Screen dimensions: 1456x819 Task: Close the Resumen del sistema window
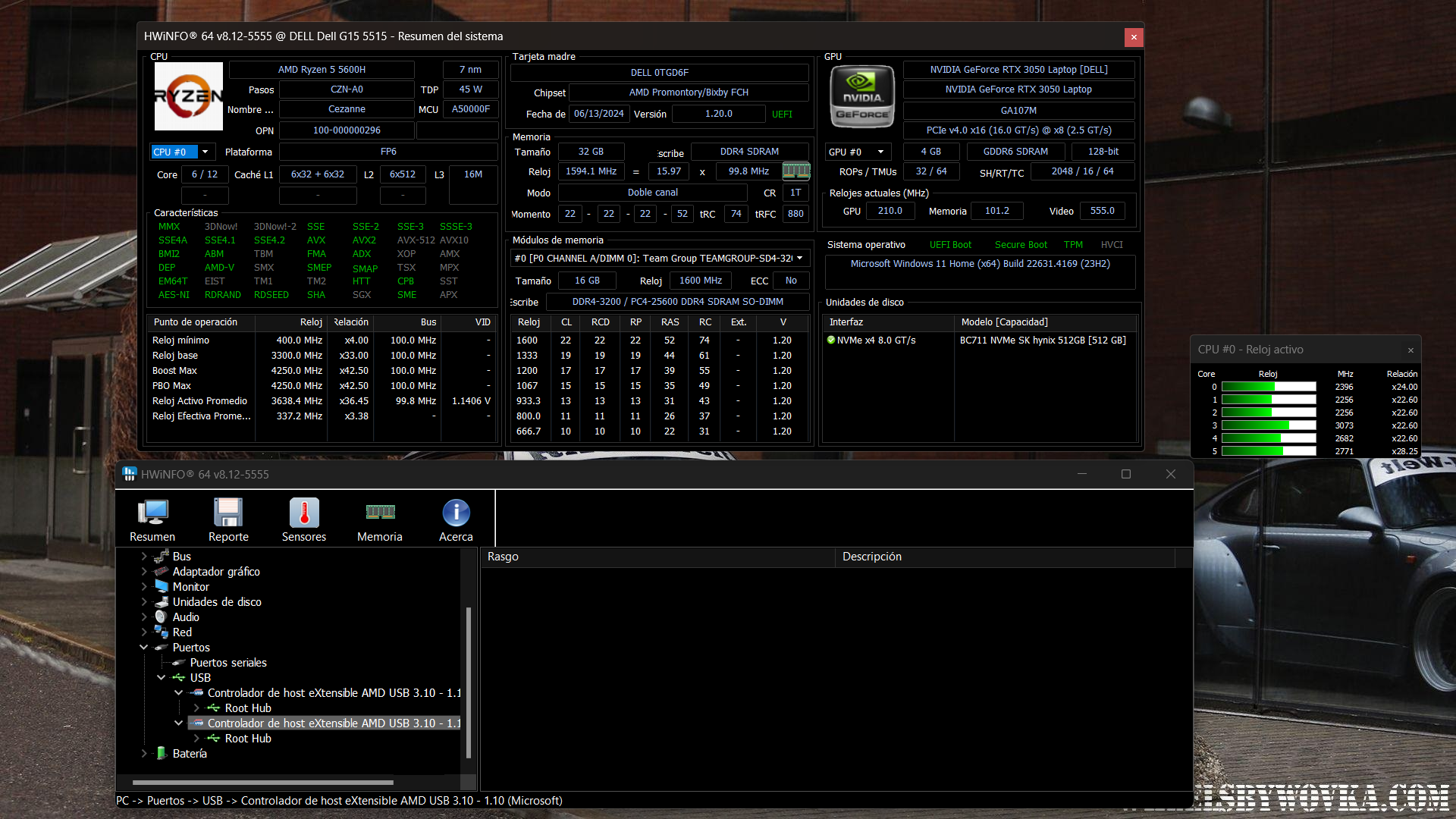click(x=1134, y=36)
